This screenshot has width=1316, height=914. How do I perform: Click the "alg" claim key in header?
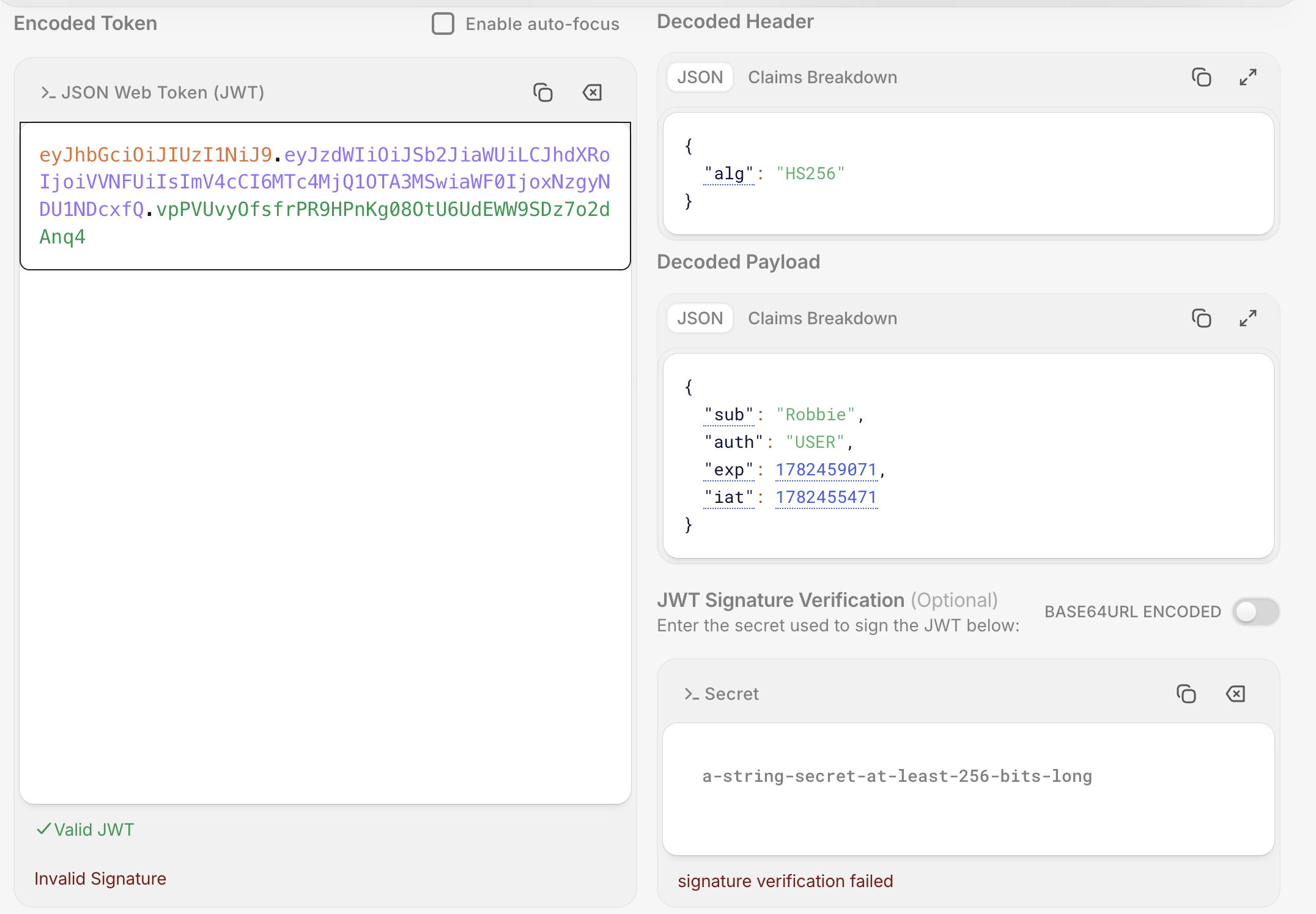click(x=729, y=174)
